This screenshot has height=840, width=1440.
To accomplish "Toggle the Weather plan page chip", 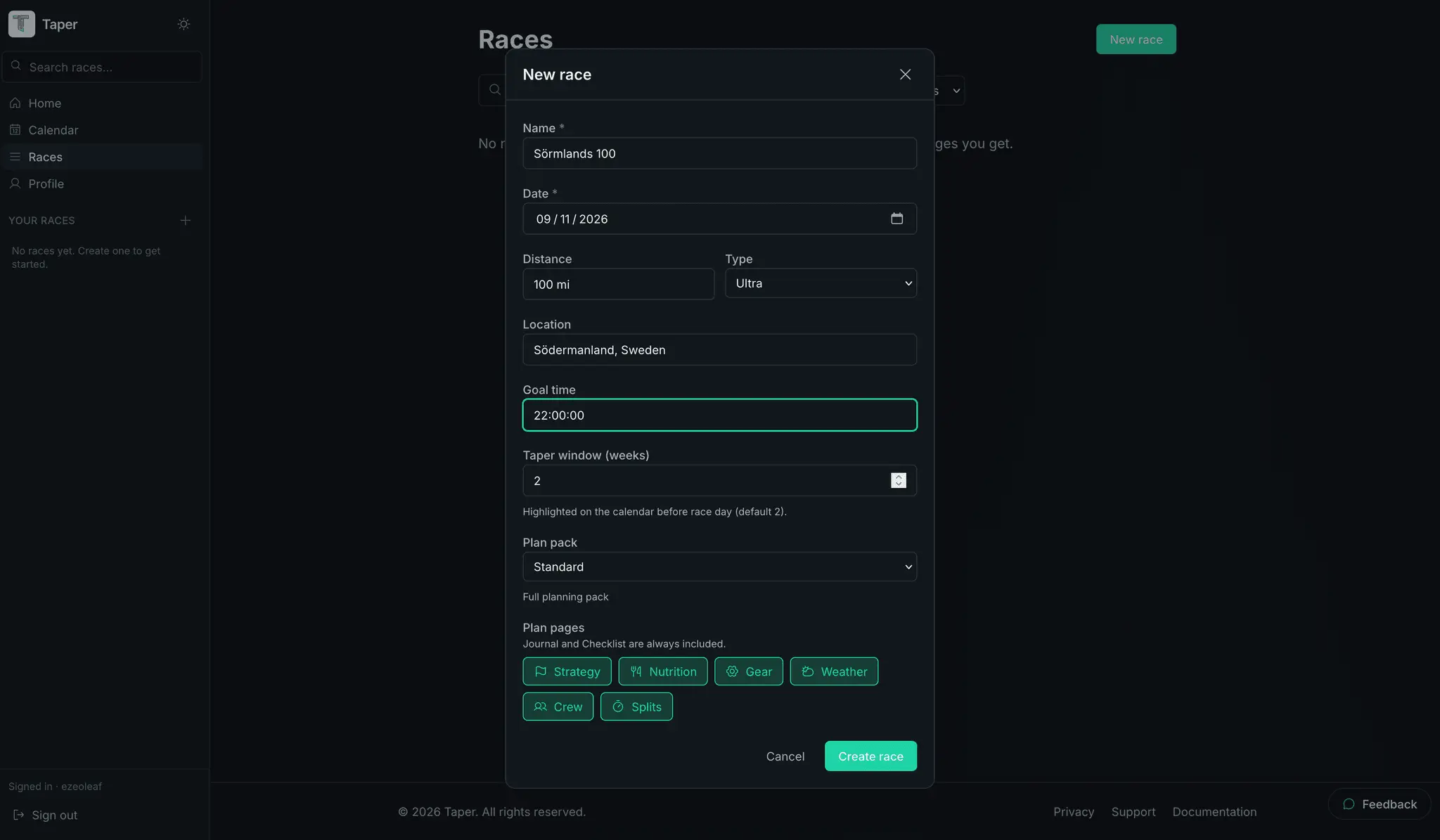I will tap(834, 671).
